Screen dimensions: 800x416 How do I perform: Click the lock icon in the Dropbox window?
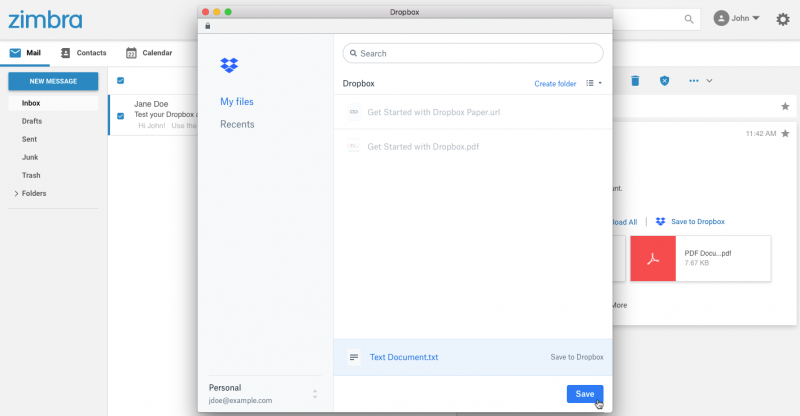pos(208,26)
